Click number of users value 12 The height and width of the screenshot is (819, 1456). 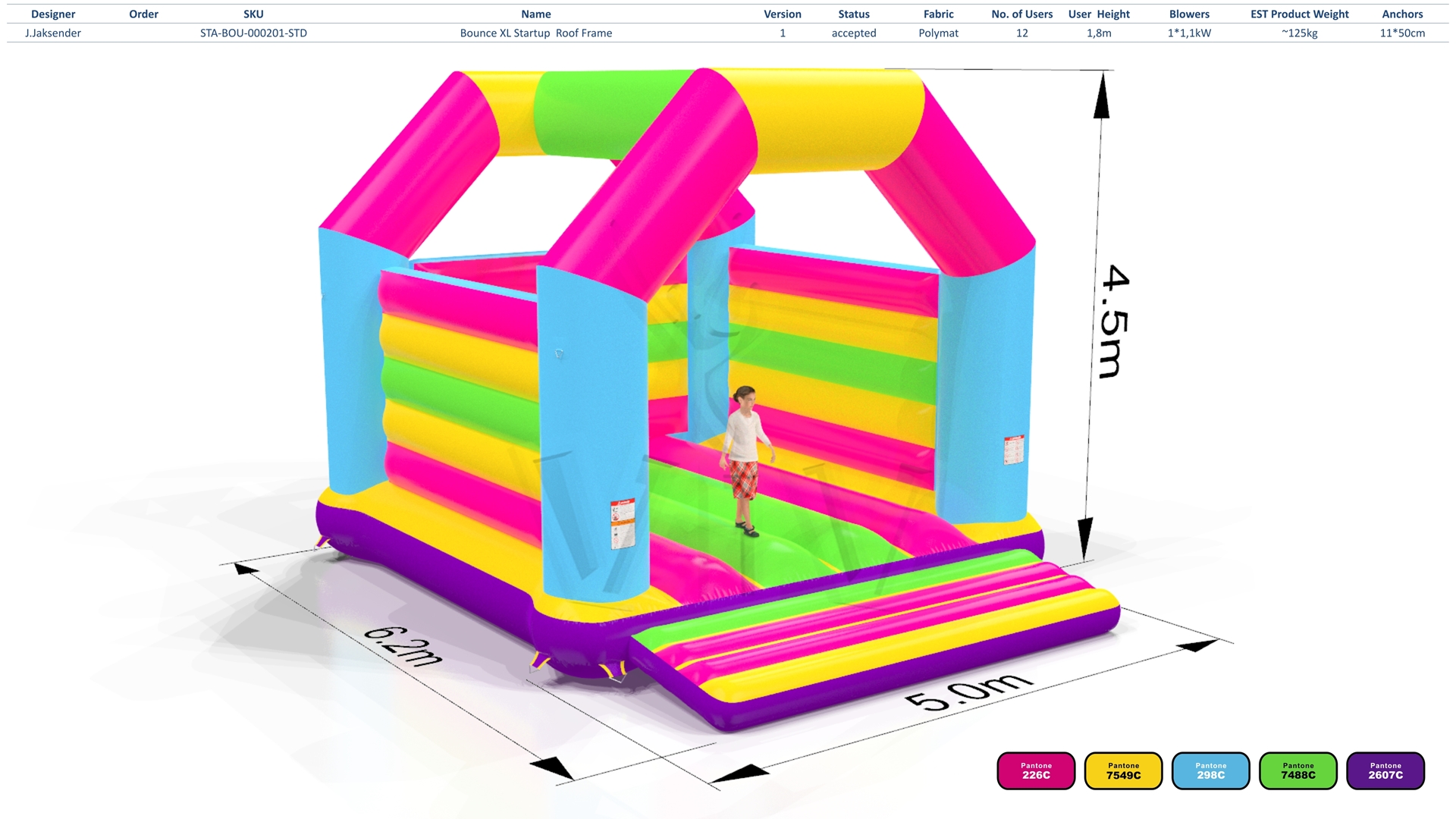pos(1022,33)
